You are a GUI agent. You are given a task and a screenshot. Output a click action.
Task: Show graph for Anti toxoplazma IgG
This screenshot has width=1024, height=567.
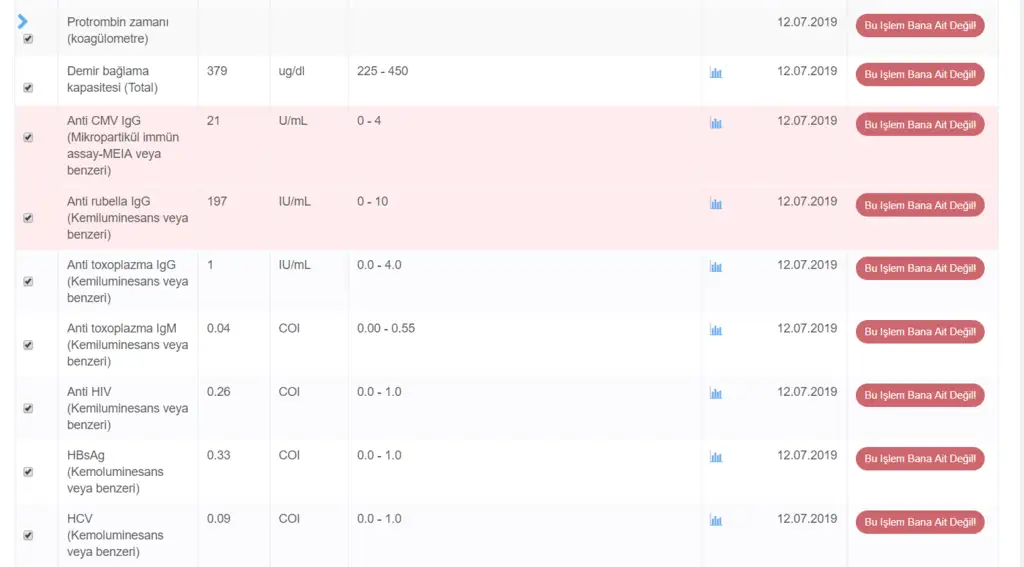click(x=715, y=267)
